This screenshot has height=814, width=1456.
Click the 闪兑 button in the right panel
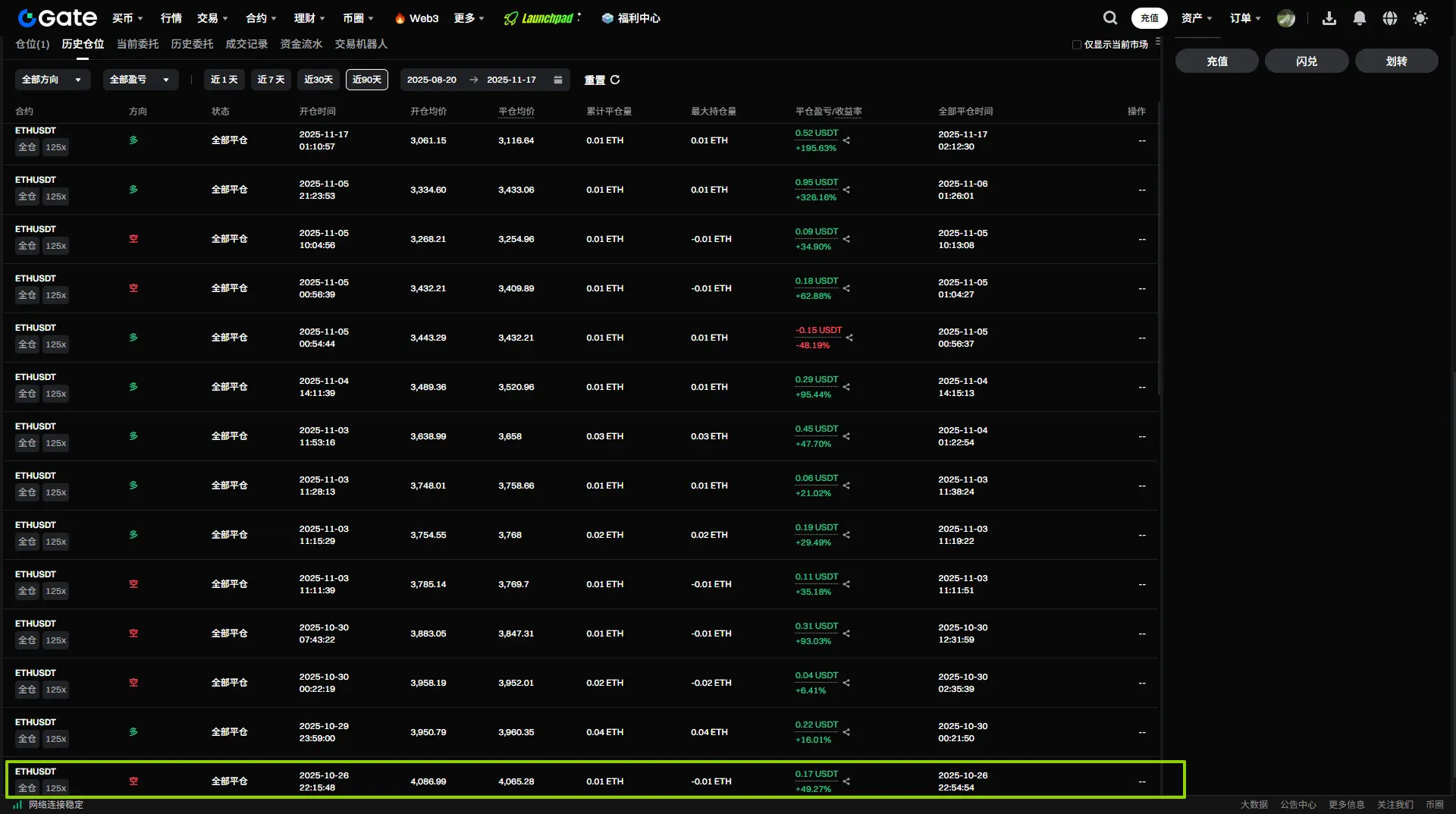(1307, 61)
